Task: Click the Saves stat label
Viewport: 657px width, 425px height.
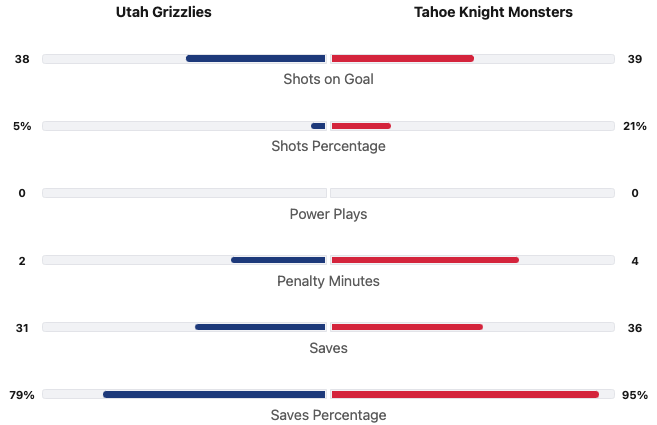Action: click(x=328, y=348)
